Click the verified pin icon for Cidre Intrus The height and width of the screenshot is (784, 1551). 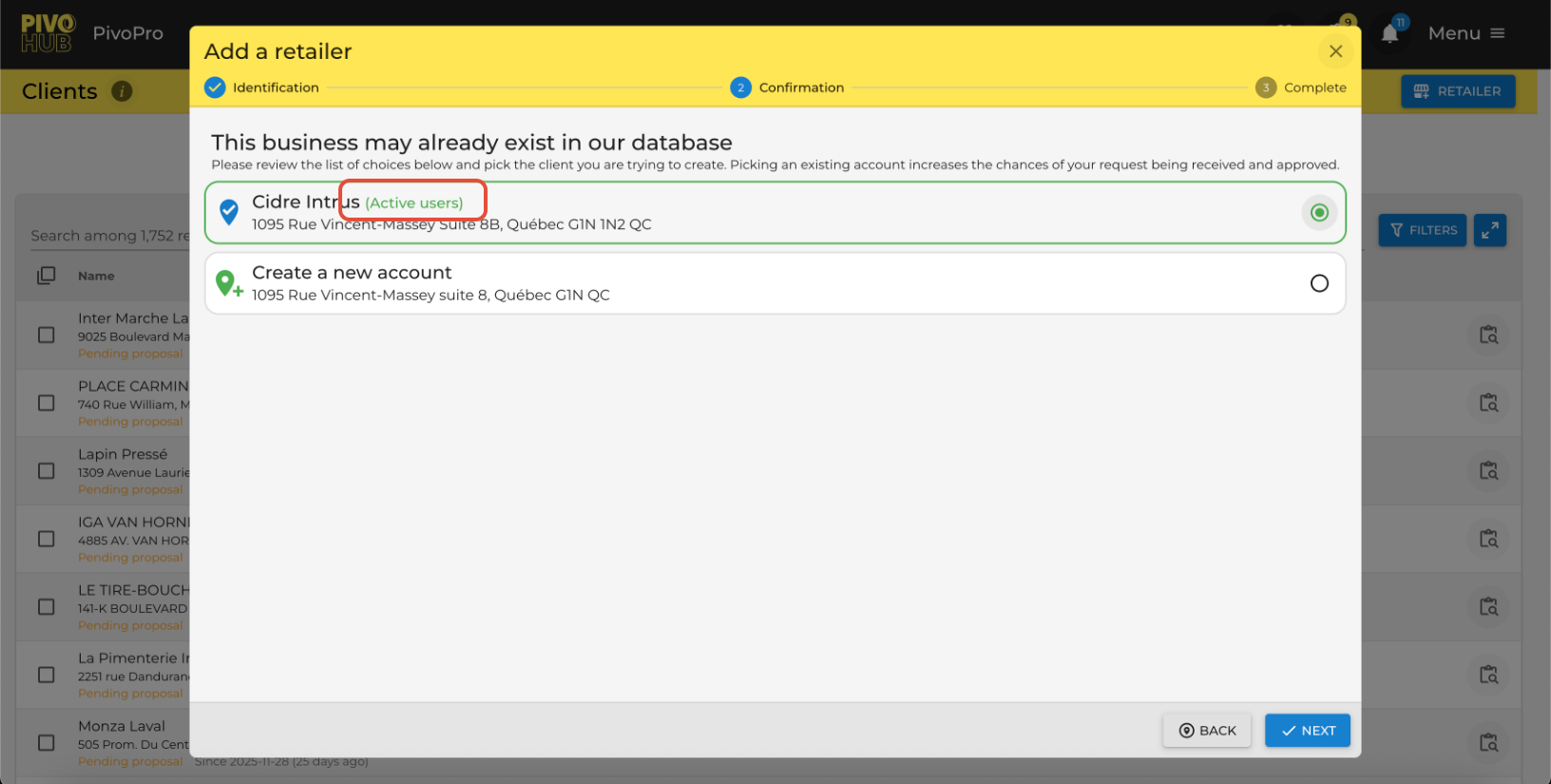[x=229, y=212]
